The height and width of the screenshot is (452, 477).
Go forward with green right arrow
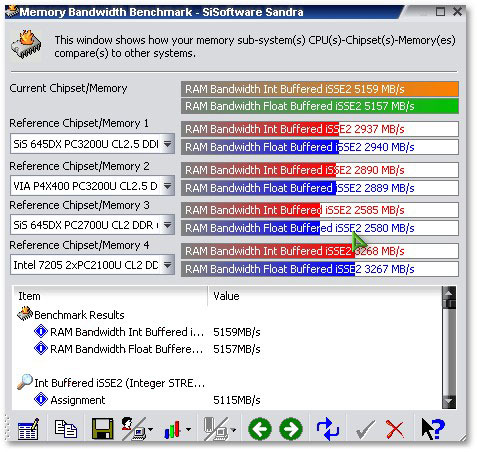click(291, 429)
